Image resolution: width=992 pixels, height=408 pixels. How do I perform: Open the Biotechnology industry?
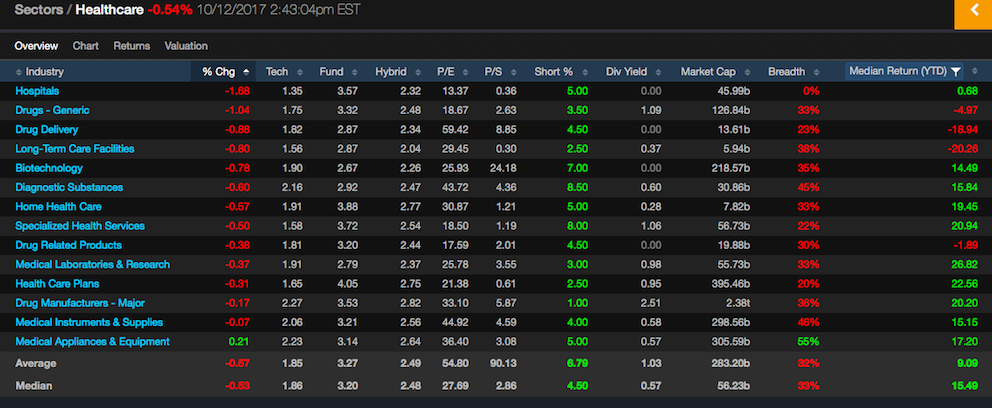49,168
